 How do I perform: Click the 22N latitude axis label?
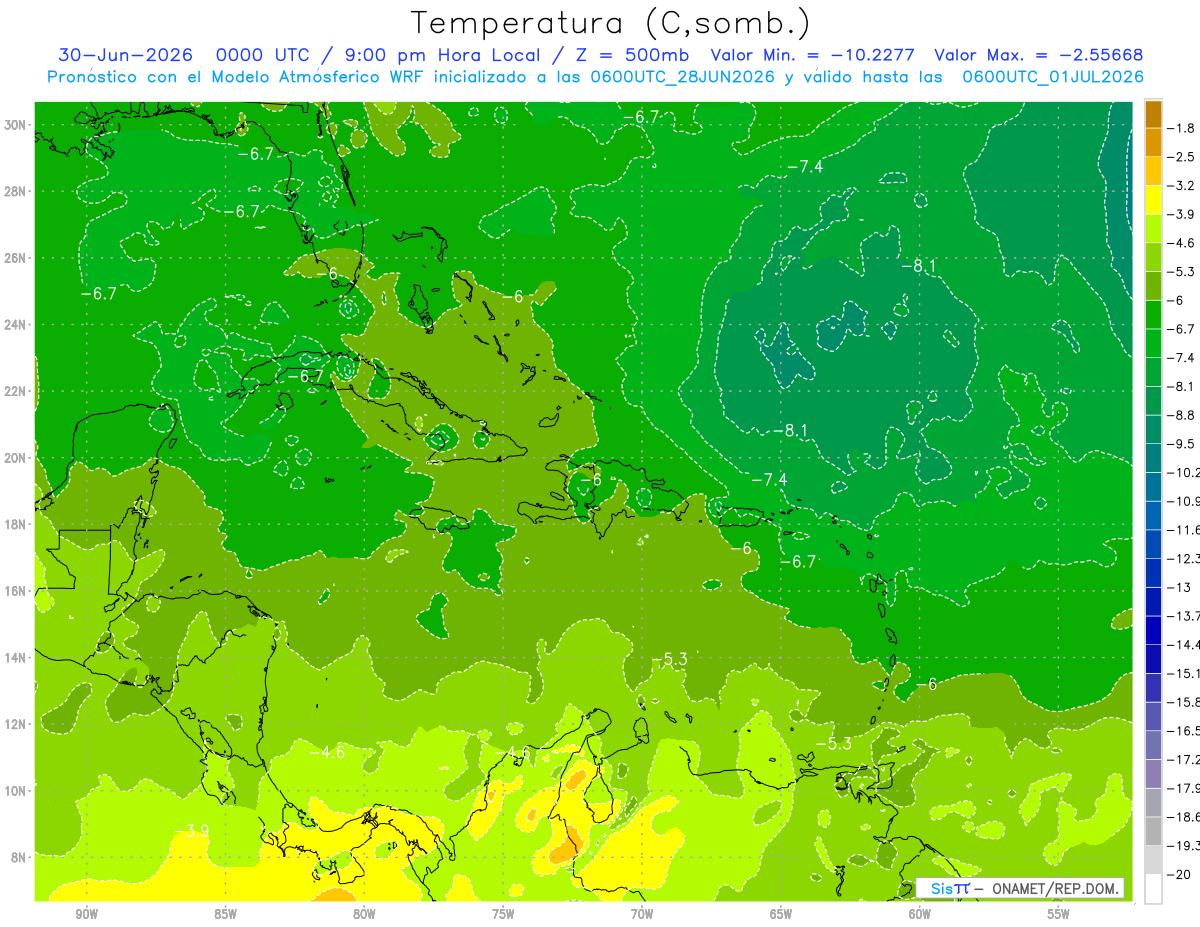[17, 391]
